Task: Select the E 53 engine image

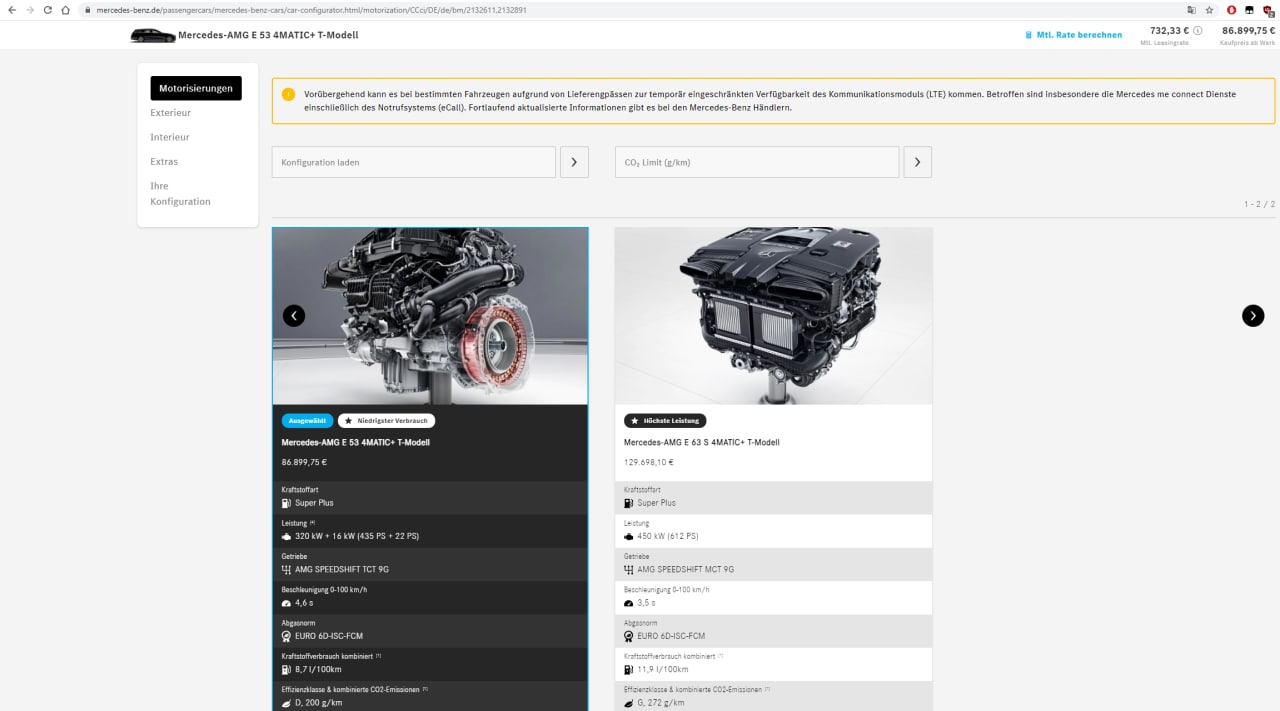Action: [x=430, y=316]
